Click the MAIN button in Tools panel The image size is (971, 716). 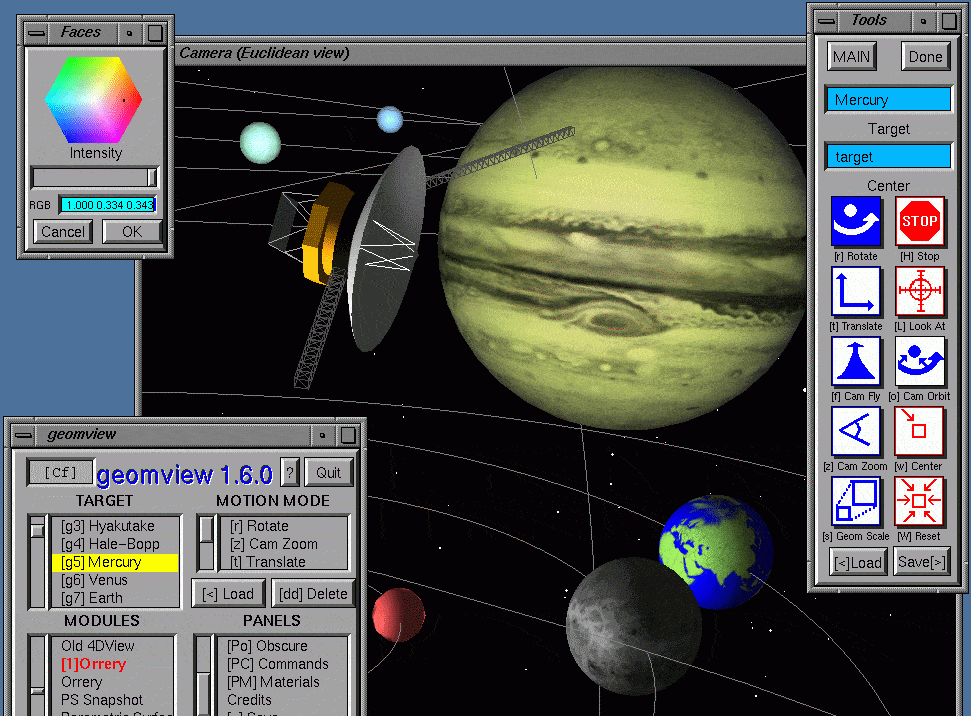point(851,57)
